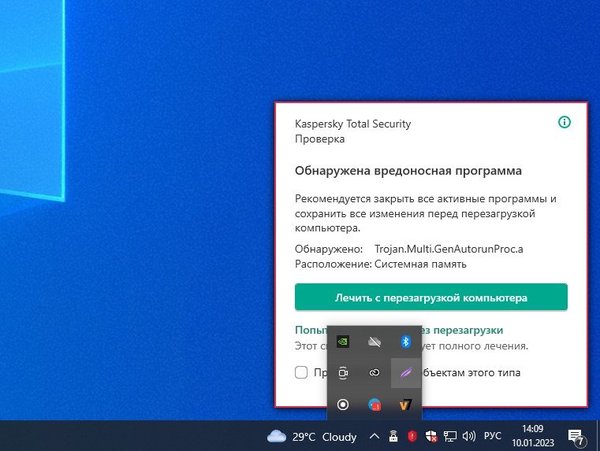
Task: Collapse the hidden tray icons chevron
Action: pyautogui.click(x=375, y=436)
